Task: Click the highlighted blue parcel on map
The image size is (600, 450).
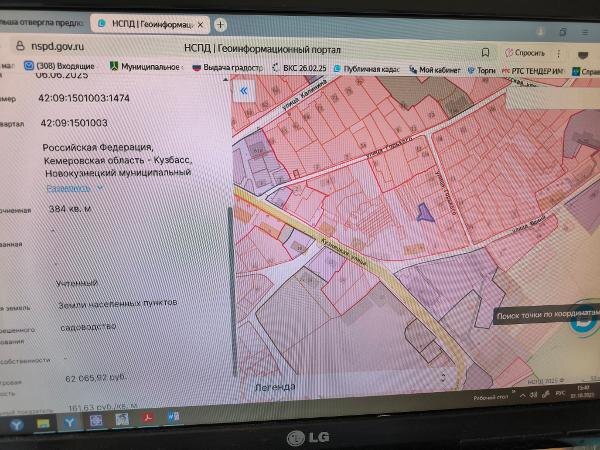Action: coord(424,213)
